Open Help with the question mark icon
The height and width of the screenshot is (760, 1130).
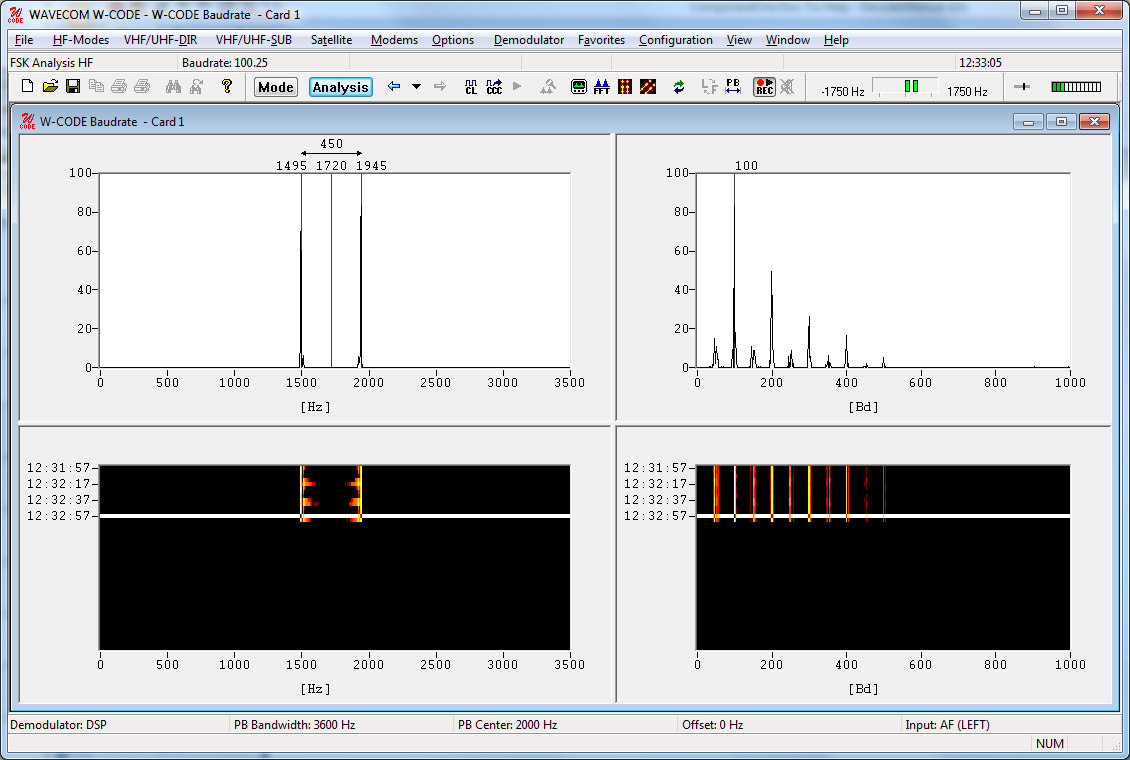[x=227, y=86]
